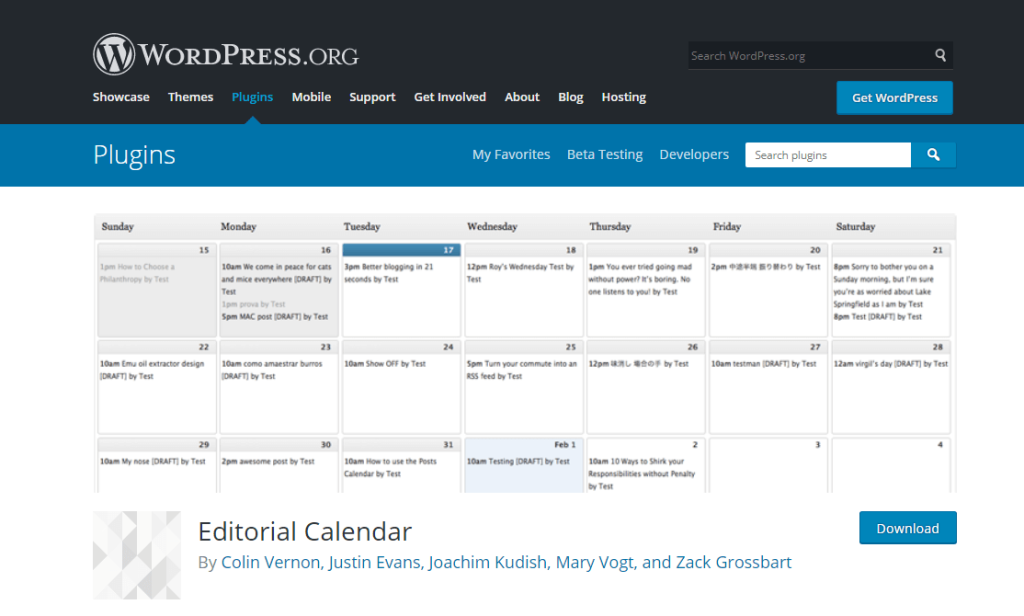This screenshot has height=616, width=1024.
Task: Download the Editorial Calendar plugin
Action: (x=907, y=528)
